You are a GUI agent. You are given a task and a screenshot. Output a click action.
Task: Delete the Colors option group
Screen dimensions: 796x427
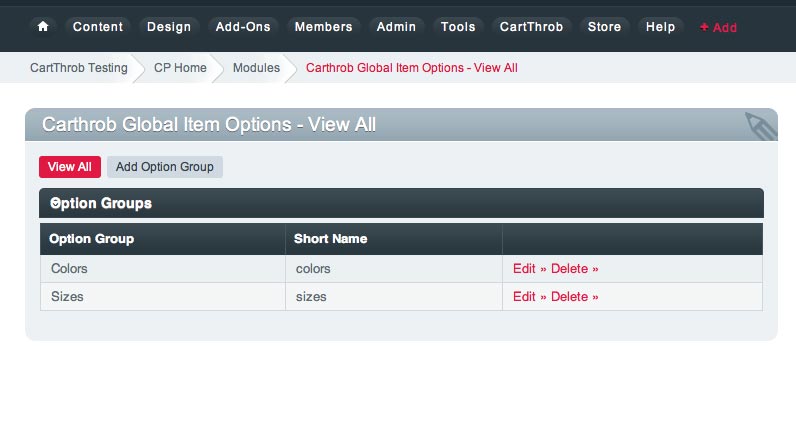(x=575, y=269)
